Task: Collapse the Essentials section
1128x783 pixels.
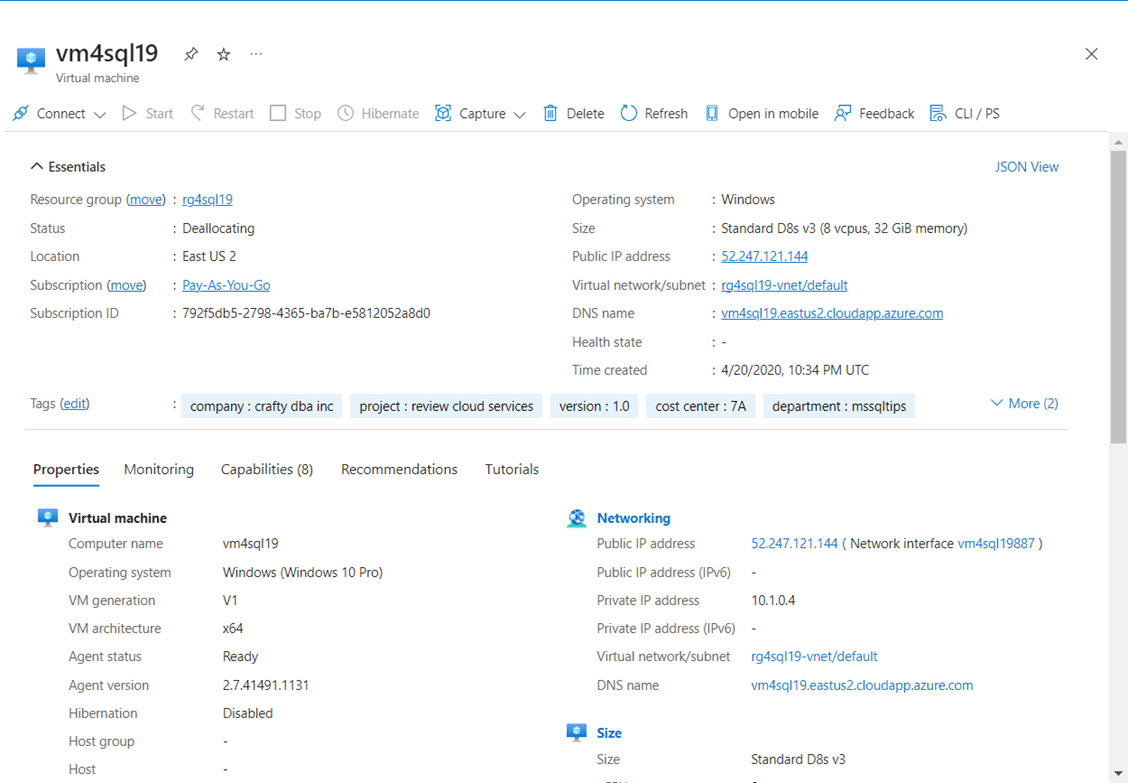Action: [x=37, y=167]
